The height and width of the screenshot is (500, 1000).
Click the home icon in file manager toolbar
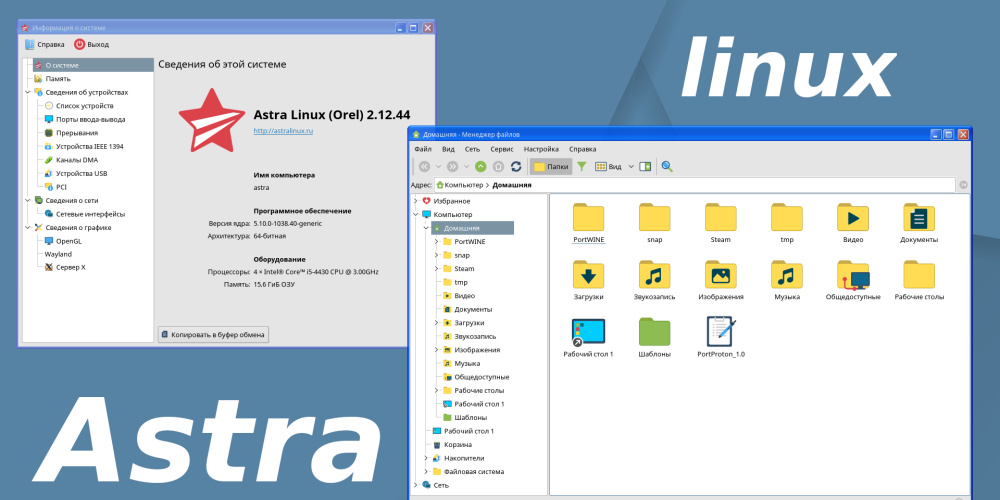point(498,166)
